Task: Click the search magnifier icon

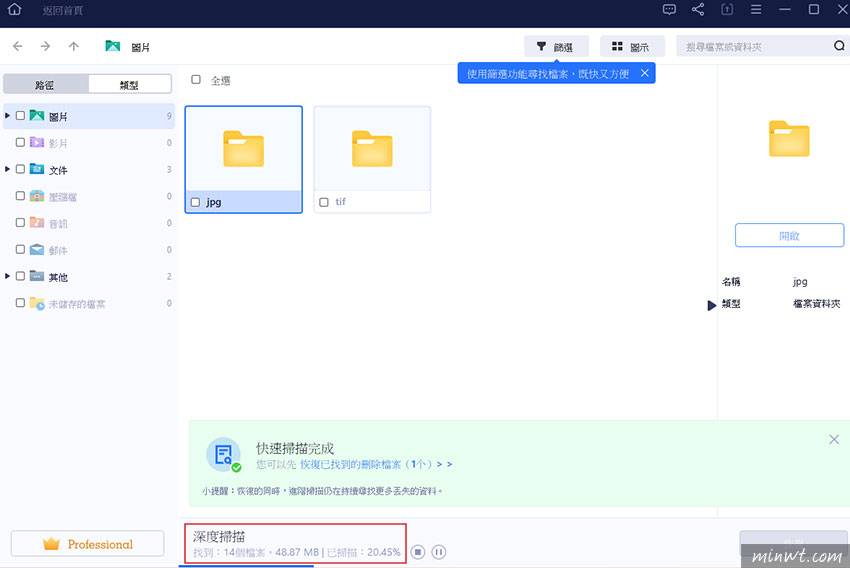Action: click(x=839, y=46)
